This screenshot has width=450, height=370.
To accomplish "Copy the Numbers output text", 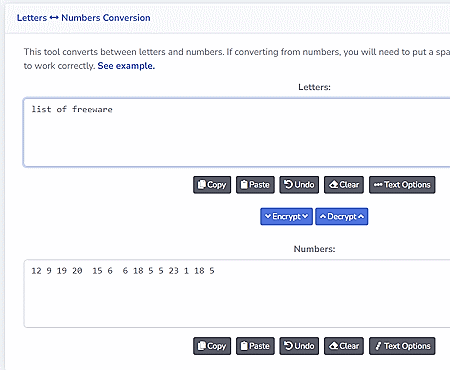I will coord(212,346).
